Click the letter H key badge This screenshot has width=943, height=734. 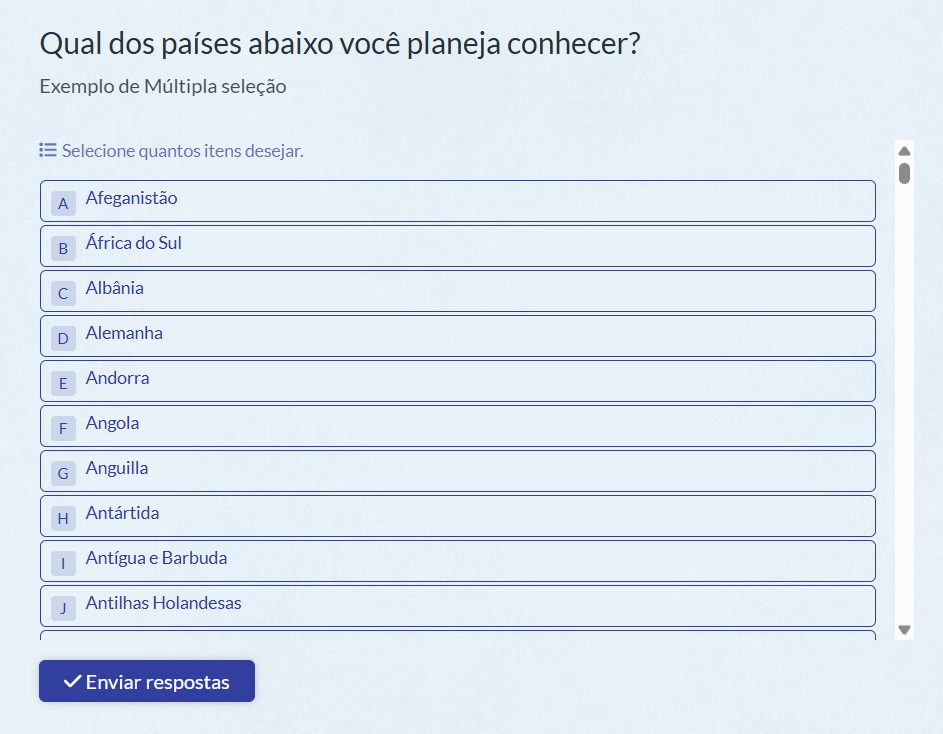(63, 519)
